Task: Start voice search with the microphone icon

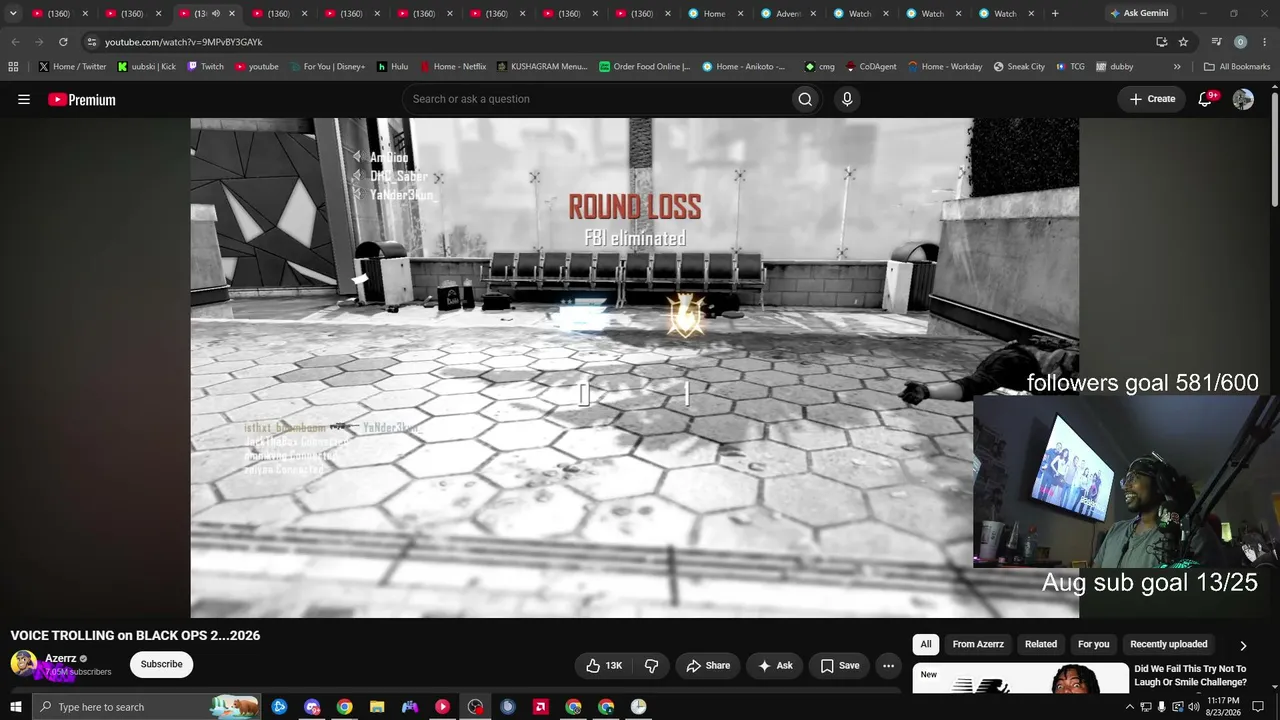Action: (x=847, y=99)
